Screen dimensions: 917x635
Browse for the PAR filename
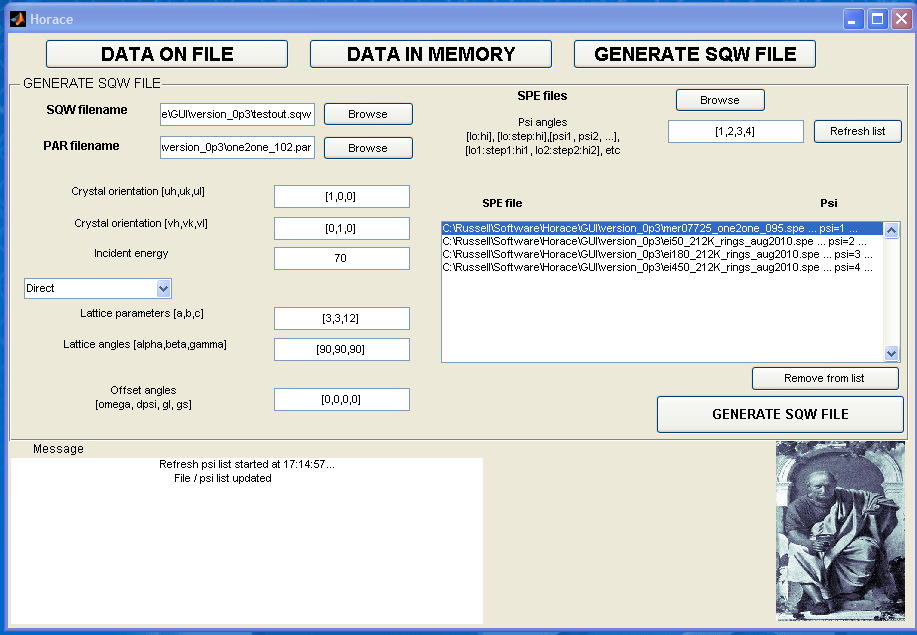coord(368,148)
